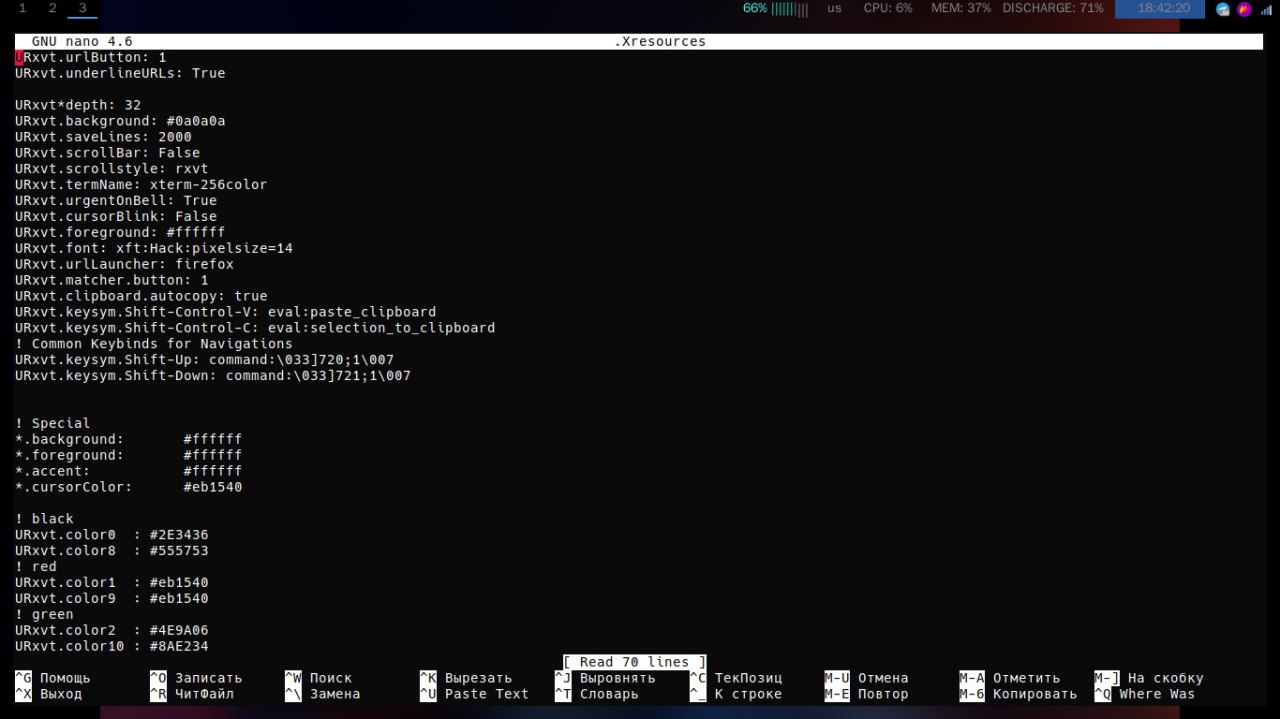Click the us keyboard layout indicator
Viewport: 1280px width, 719px height.
[x=834, y=8]
